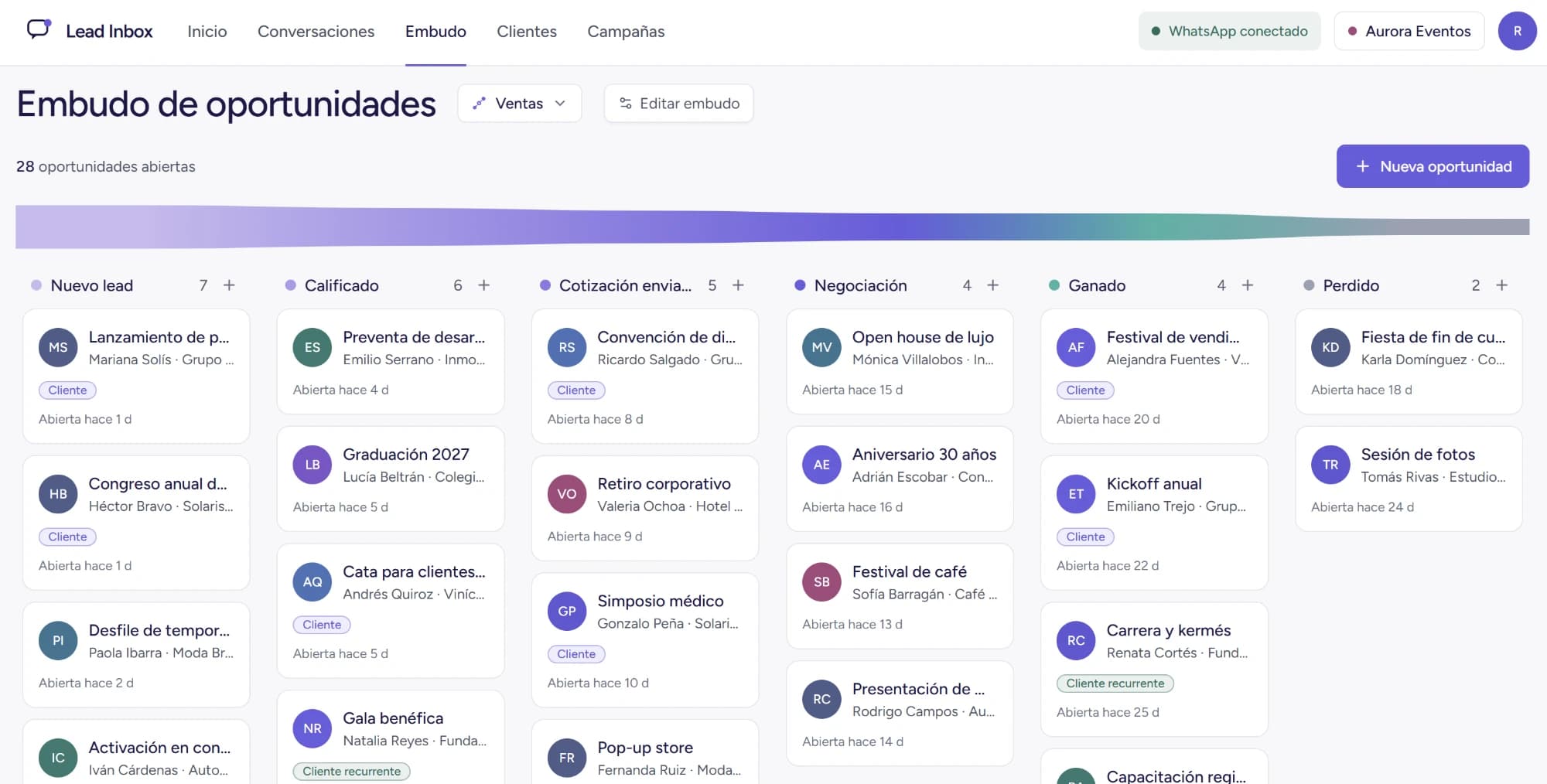Click WhatsApp conectado status badge

click(x=1230, y=31)
